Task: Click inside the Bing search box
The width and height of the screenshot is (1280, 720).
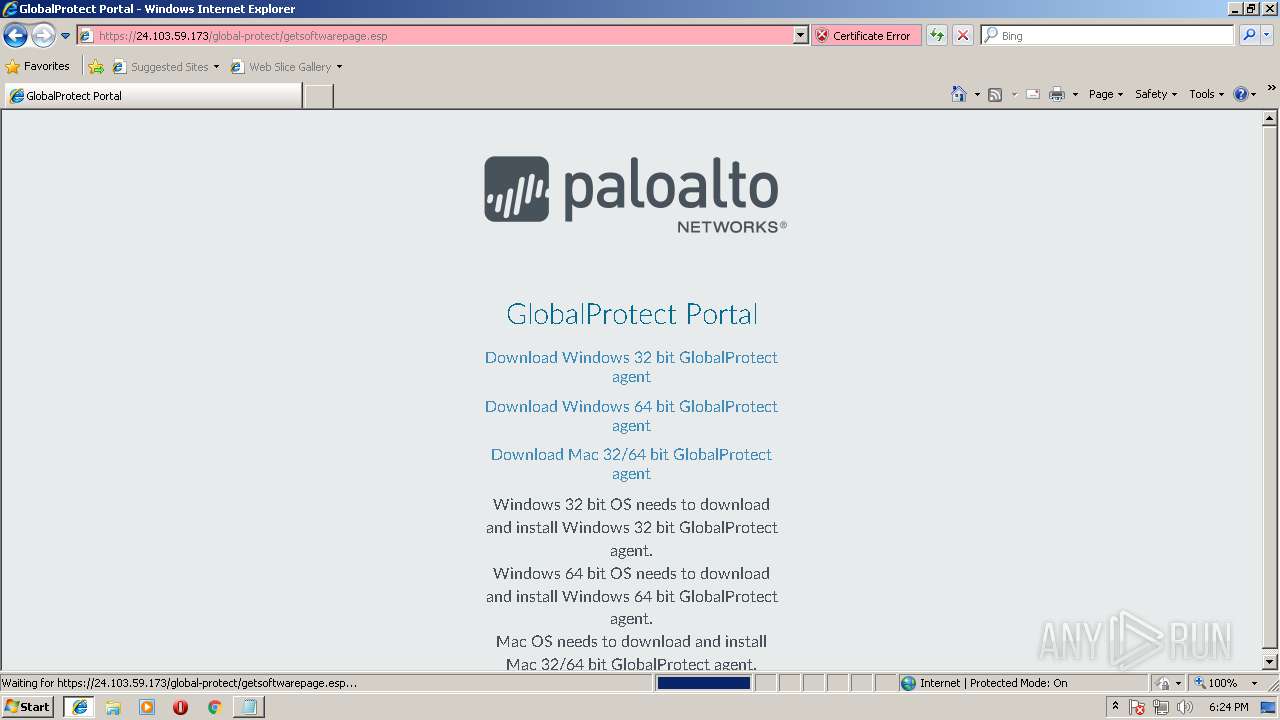Action: [x=1108, y=36]
